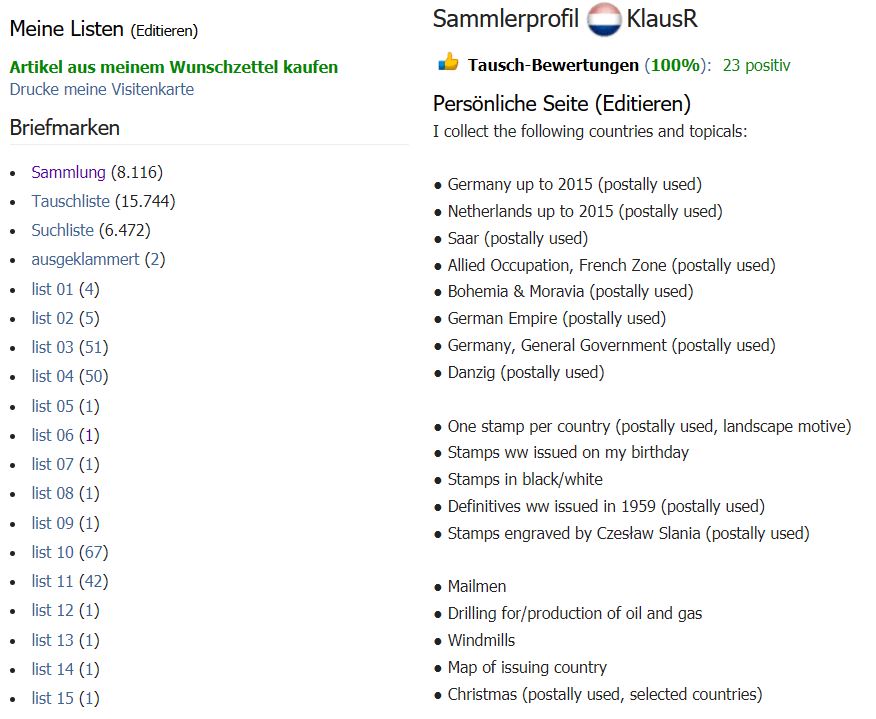This screenshot has height=719, width=876.
Task: Open list 01
Action: (53, 289)
